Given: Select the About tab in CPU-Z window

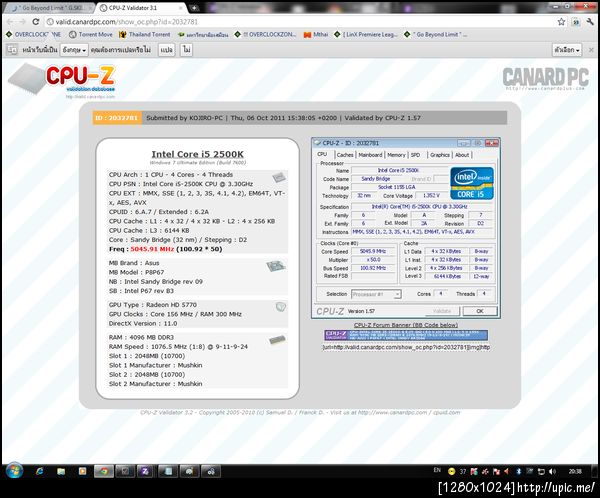Looking at the screenshot, I should pos(462,155).
